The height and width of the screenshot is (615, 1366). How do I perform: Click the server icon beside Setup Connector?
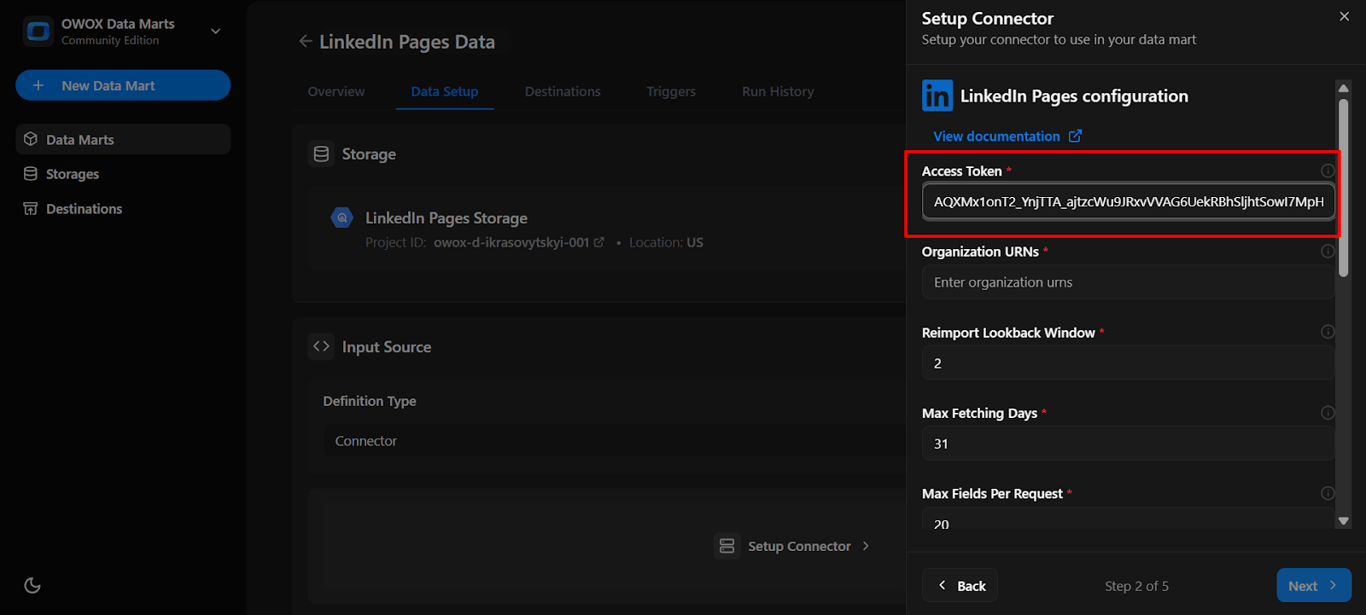(727, 546)
